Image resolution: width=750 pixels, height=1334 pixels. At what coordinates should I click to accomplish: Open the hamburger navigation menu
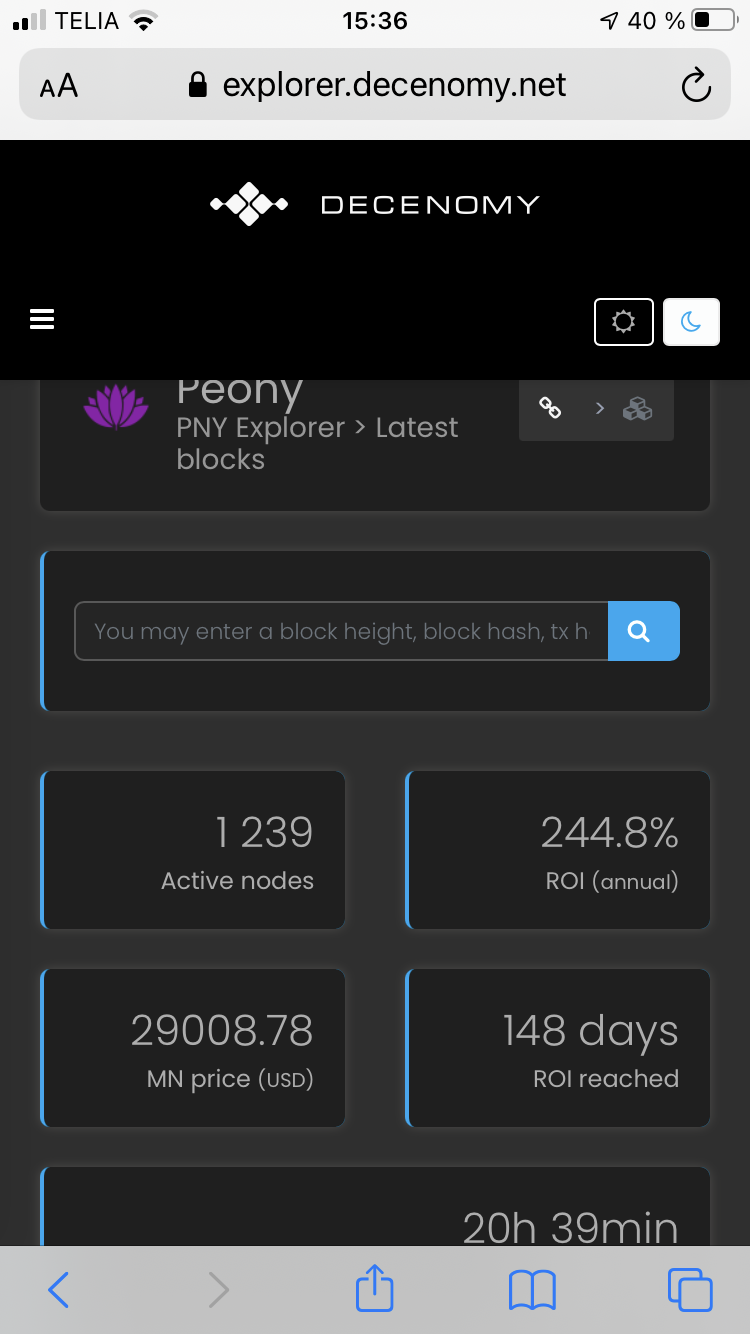tap(42, 319)
